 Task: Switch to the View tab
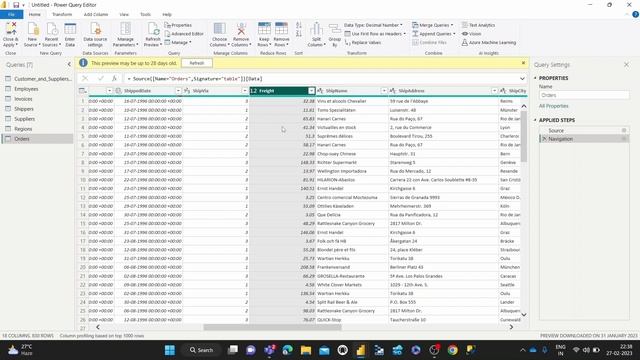tap(124, 14)
